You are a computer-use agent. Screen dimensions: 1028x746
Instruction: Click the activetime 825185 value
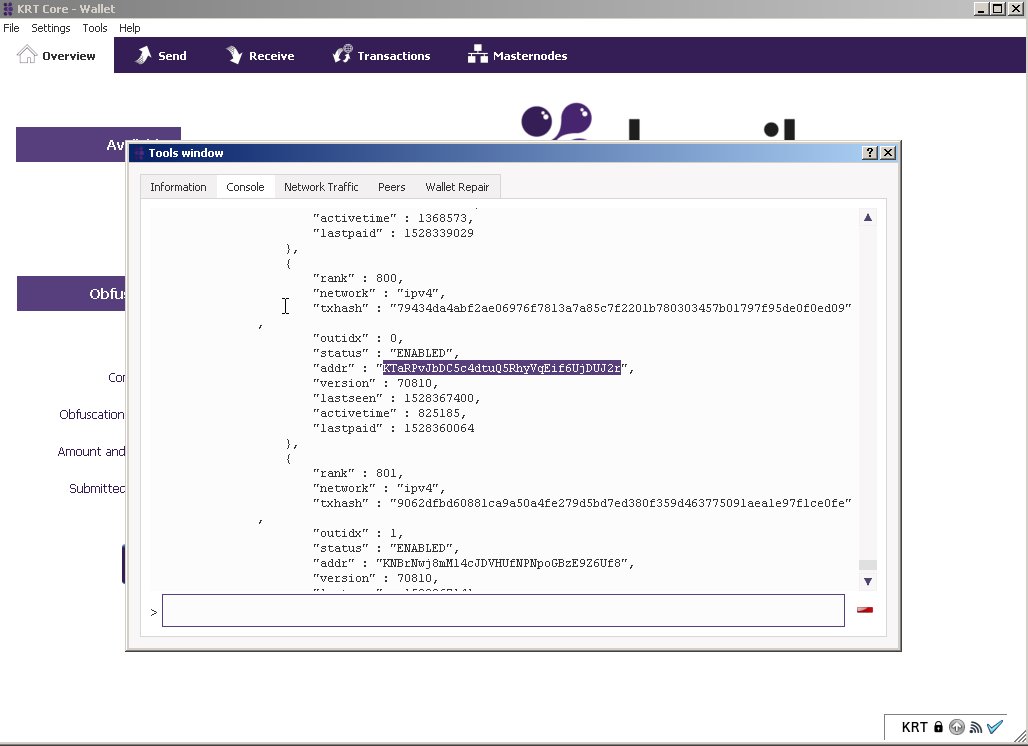(x=439, y=413)
